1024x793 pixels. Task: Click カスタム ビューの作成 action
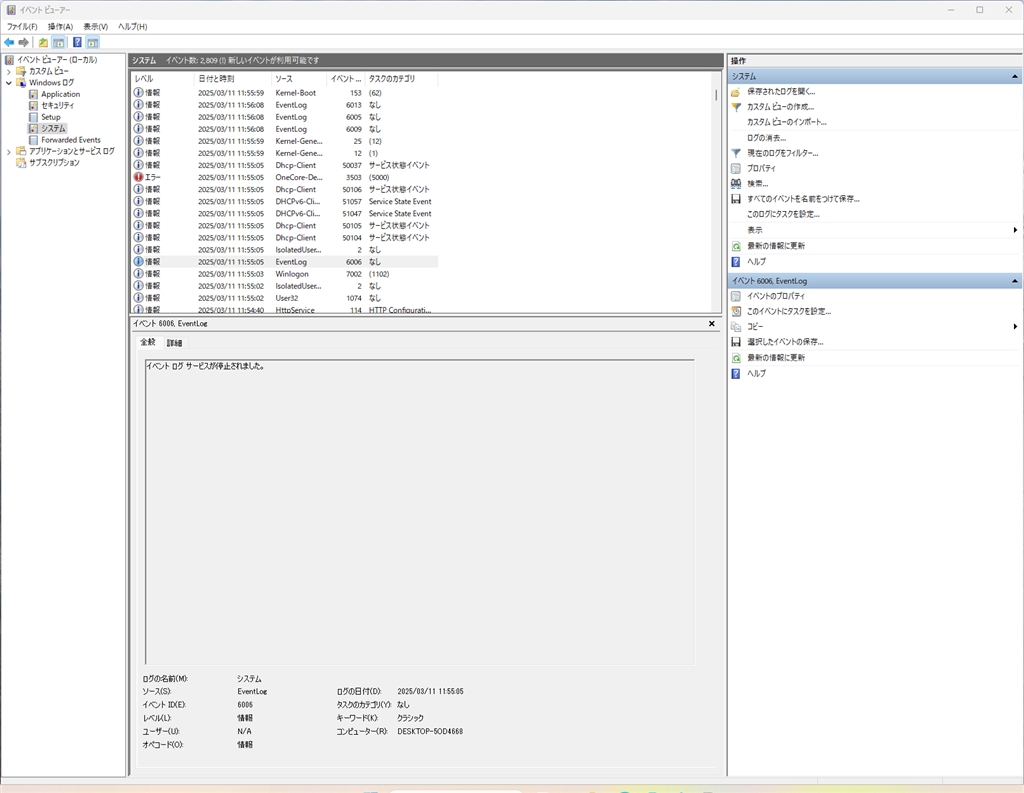coord(780,106)
